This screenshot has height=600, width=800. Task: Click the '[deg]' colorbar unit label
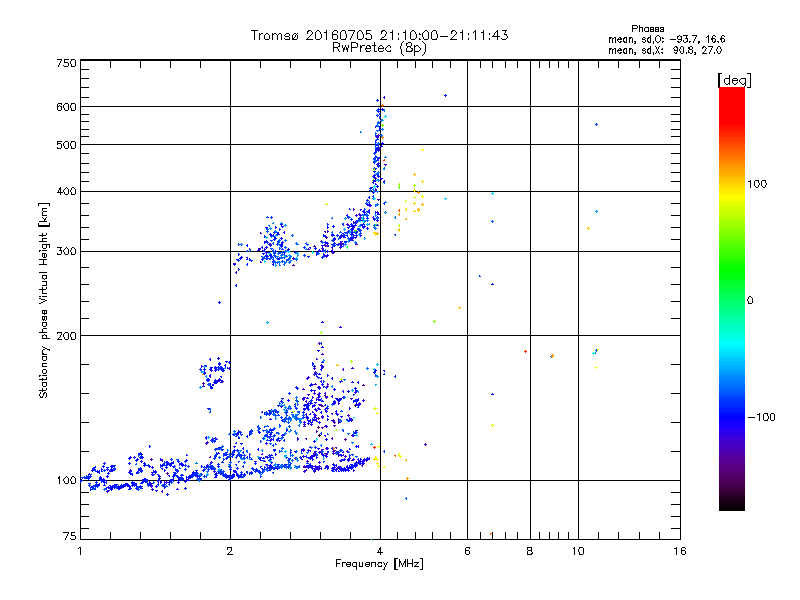[734, 80]
